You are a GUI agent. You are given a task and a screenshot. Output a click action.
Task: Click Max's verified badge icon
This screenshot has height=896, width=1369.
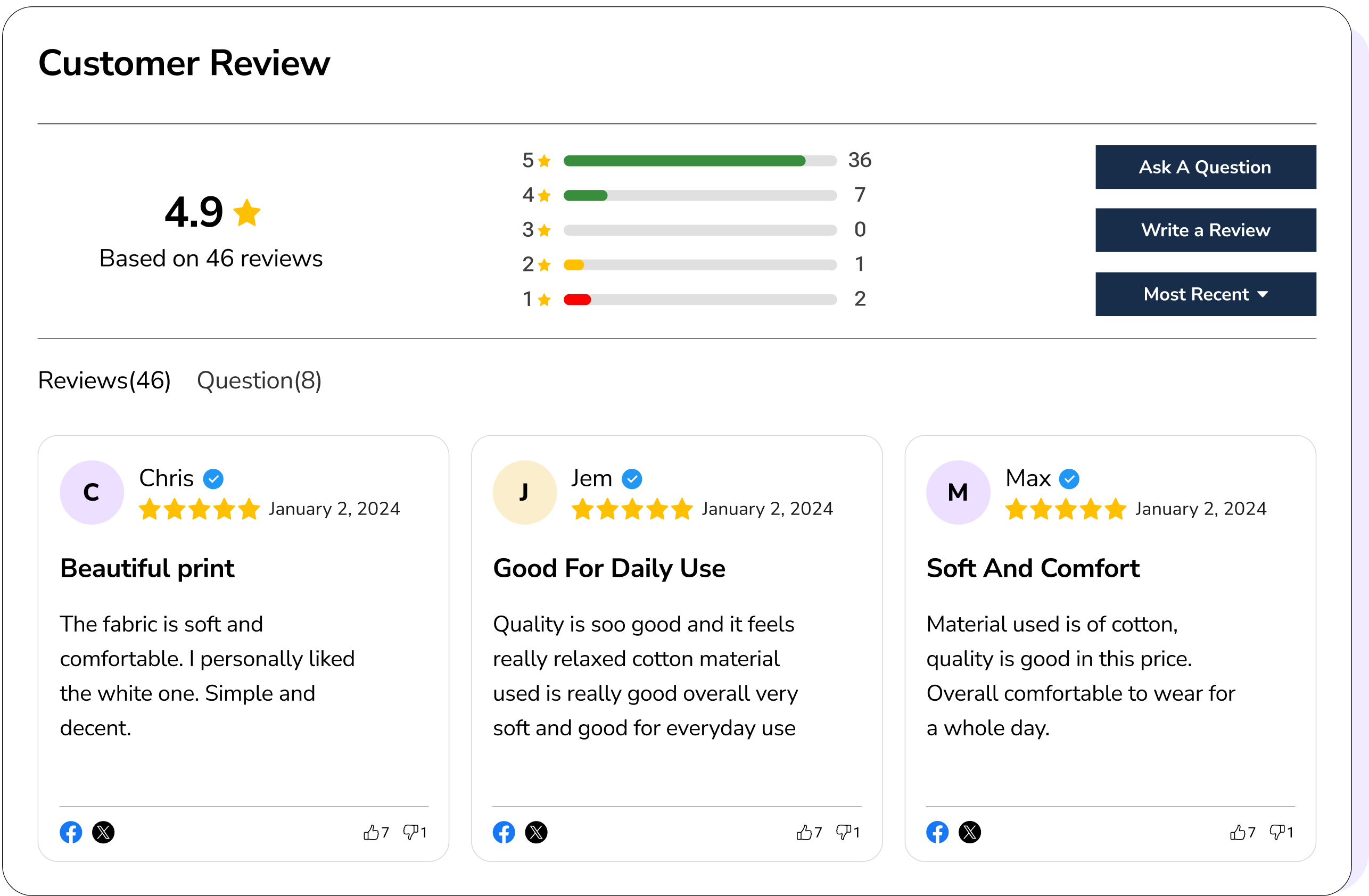[1069, 478]
